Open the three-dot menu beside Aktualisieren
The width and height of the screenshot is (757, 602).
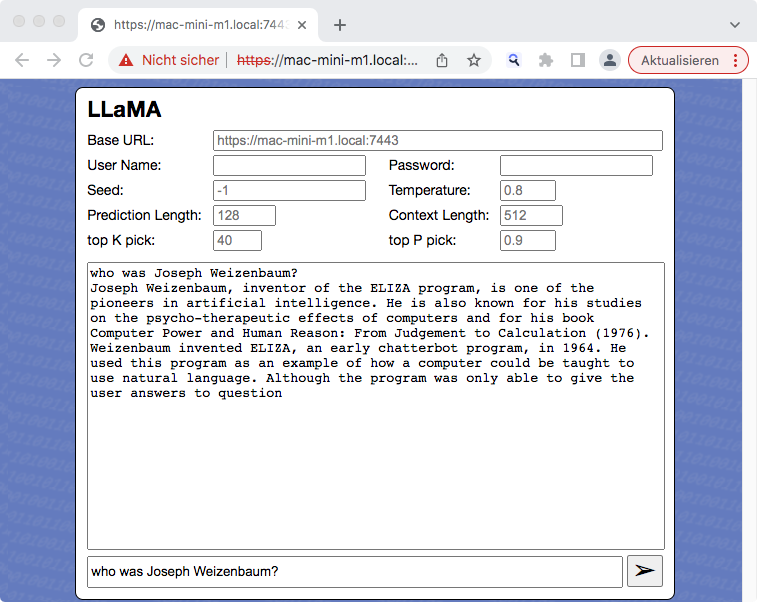(x=735, y=60)
